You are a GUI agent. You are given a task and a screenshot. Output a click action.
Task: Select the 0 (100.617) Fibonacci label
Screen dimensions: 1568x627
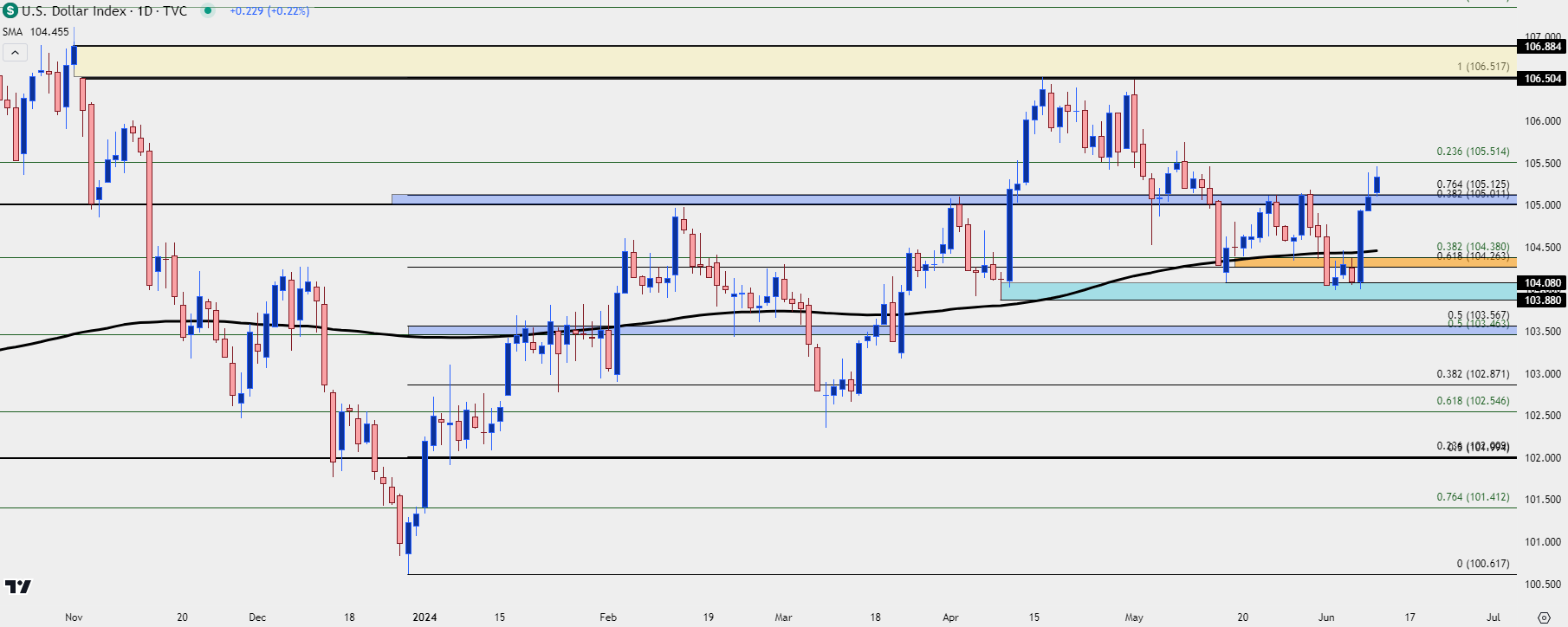click(1483, 564)
